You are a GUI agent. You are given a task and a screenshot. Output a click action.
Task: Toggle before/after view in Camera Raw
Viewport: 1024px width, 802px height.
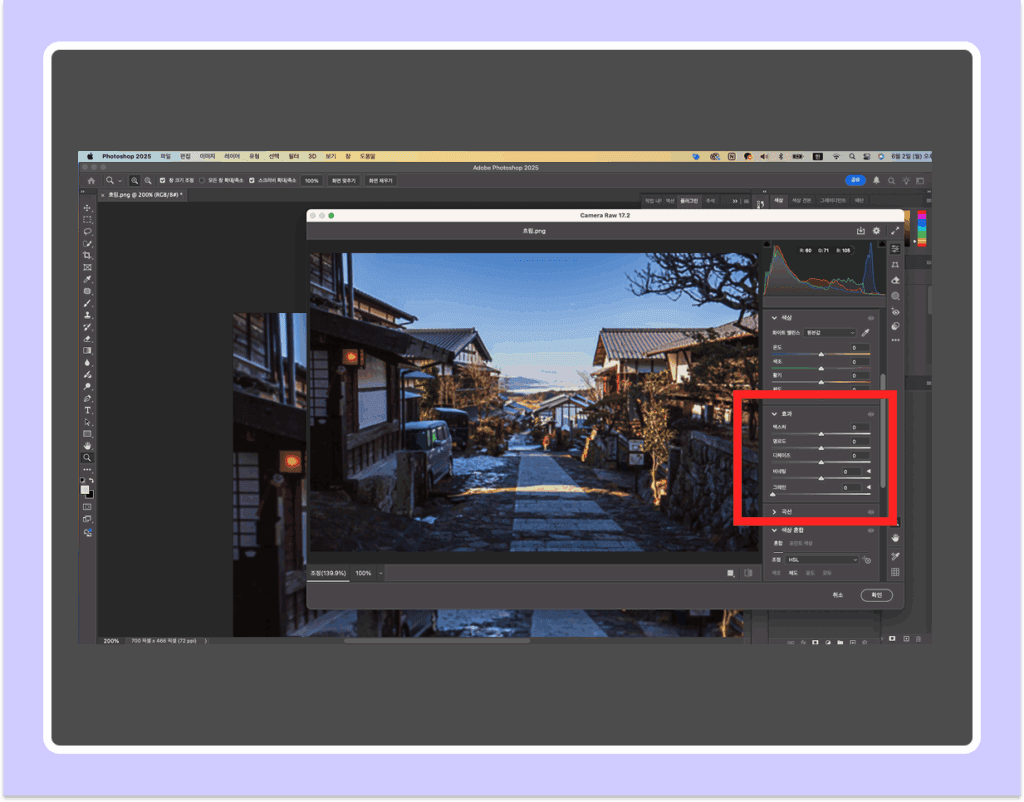(x=748, y=573)
